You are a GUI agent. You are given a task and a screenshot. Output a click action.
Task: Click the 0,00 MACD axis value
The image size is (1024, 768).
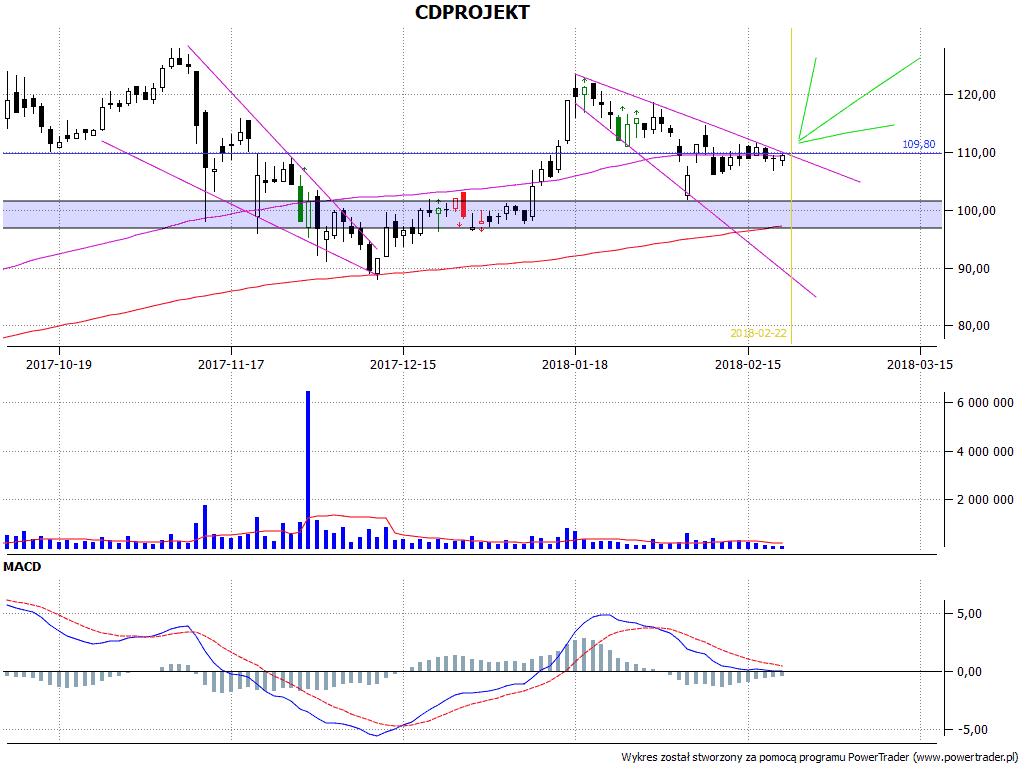(969, 672)
